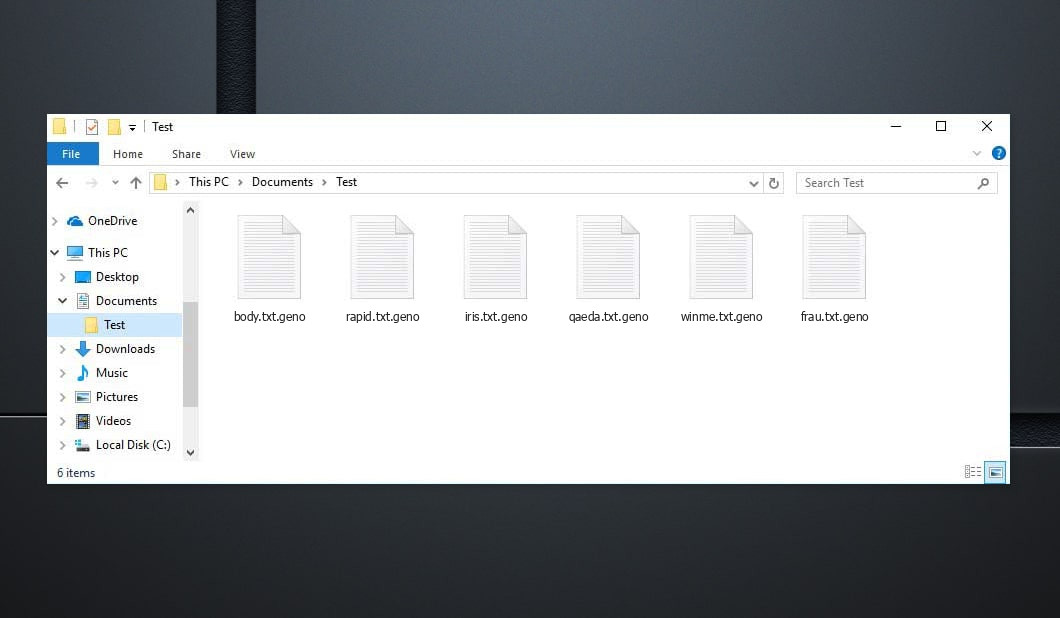
Task: Click Documents in the address breadcrumb
Action: click(x=283, y=182)
